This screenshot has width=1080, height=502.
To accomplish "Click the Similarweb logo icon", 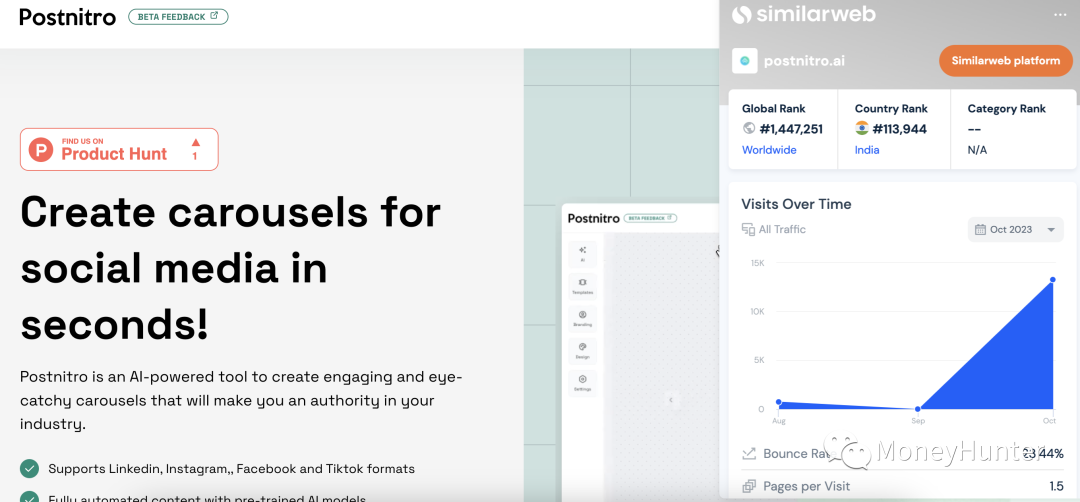I will [741, 15].
